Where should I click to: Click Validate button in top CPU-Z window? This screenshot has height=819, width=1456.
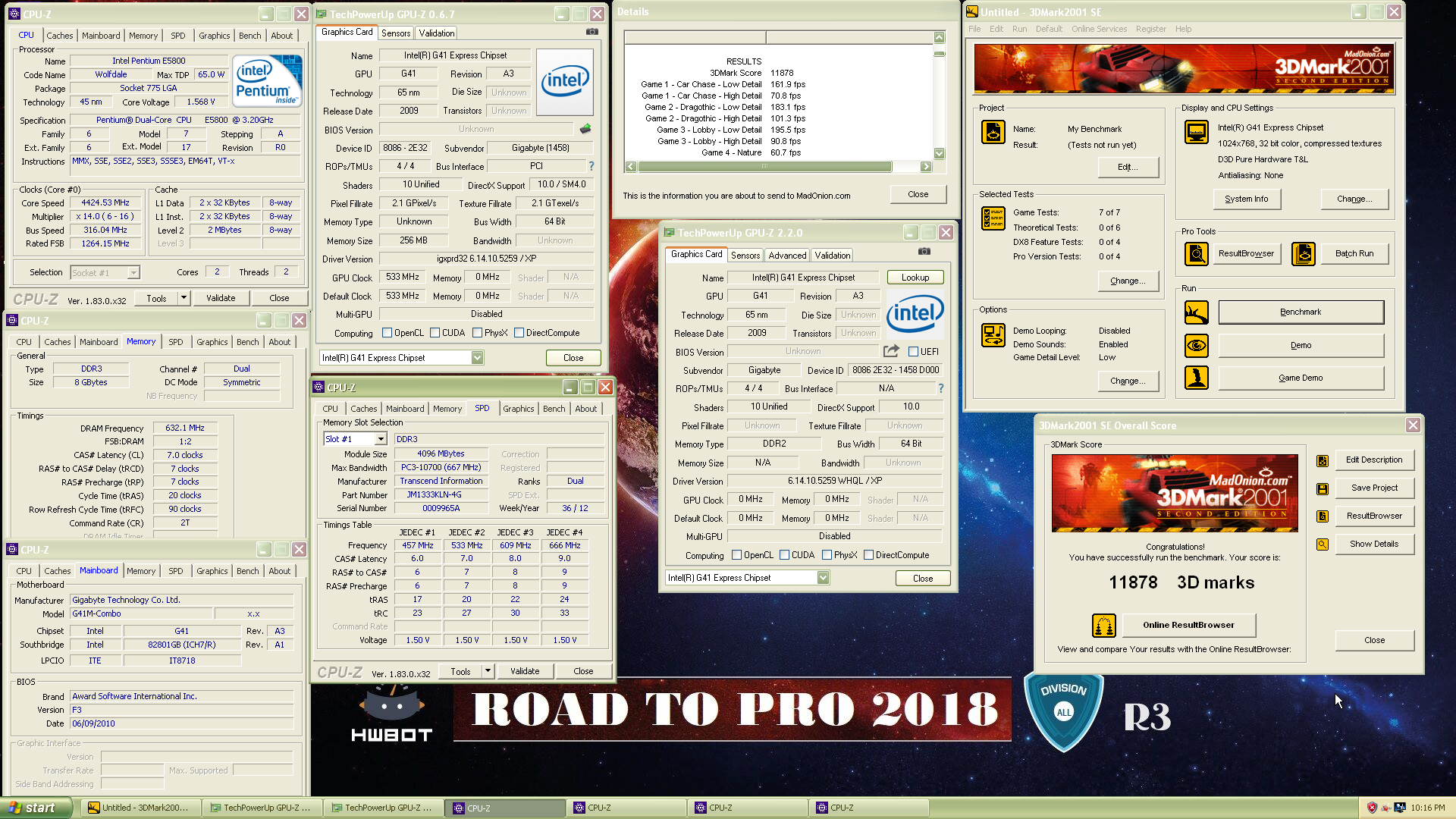pos(221,298)
